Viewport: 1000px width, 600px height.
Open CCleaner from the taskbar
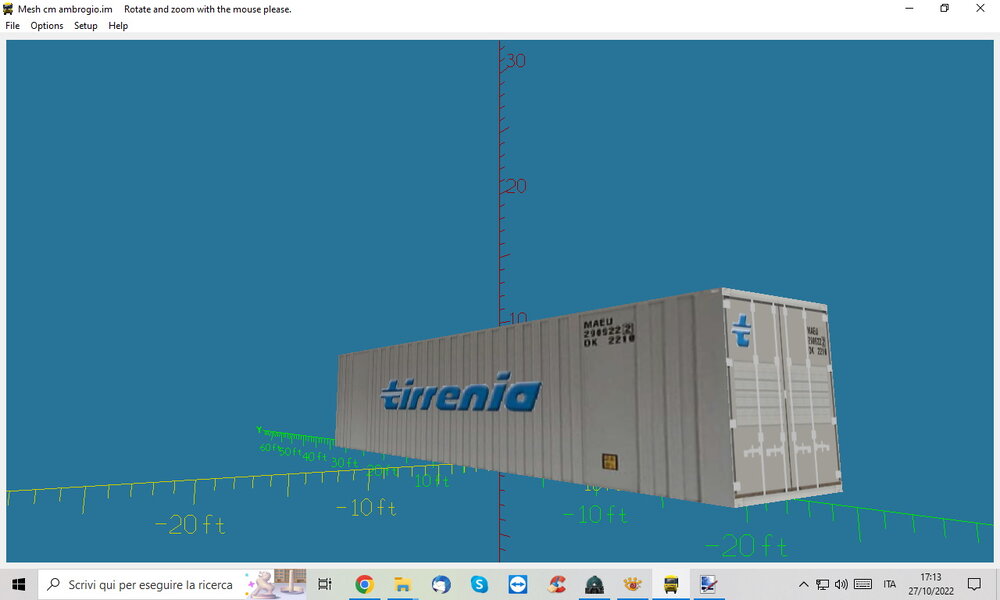556,584
